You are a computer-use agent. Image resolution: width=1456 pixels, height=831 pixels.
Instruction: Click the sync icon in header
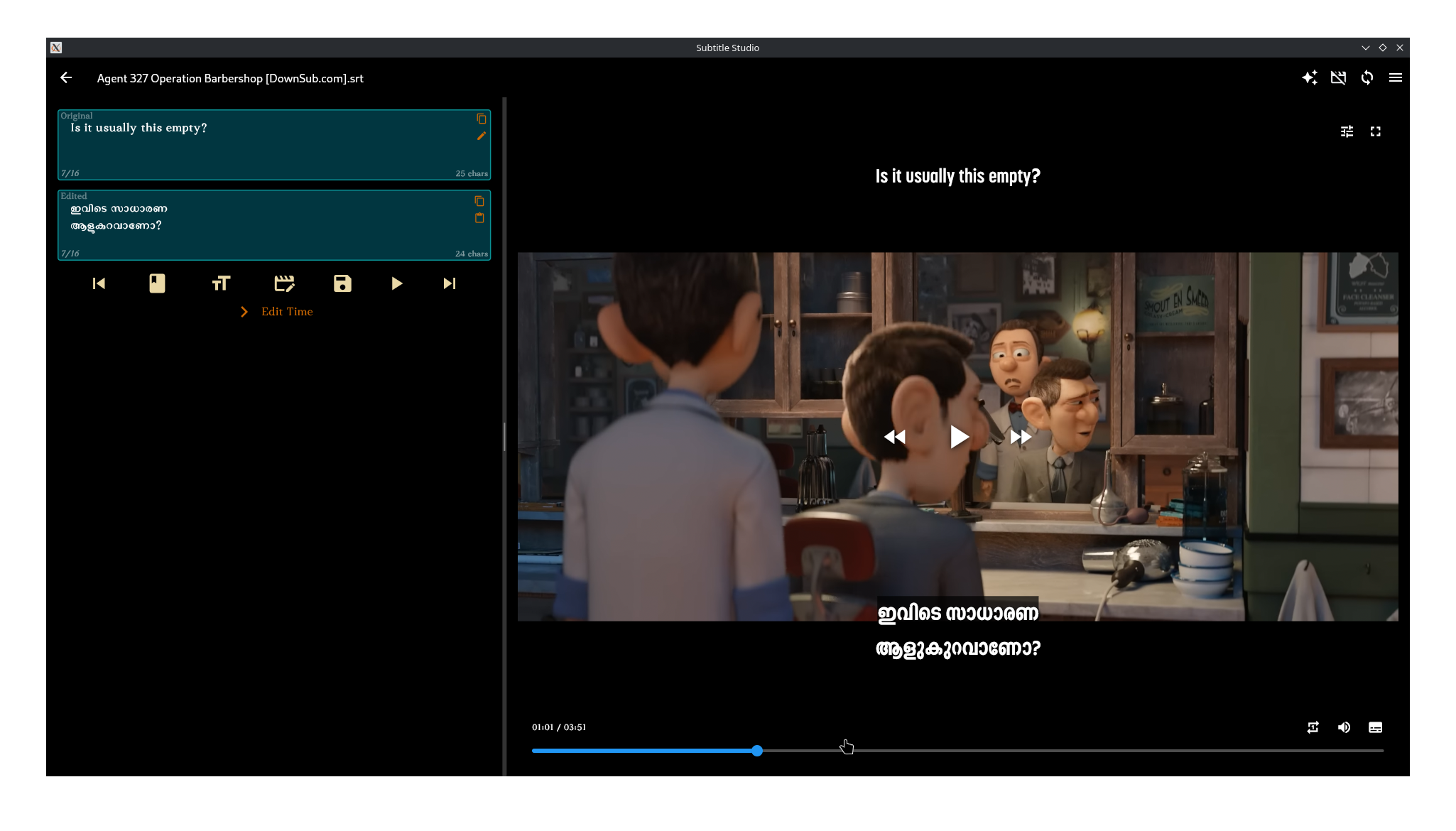coord(1367,77)
